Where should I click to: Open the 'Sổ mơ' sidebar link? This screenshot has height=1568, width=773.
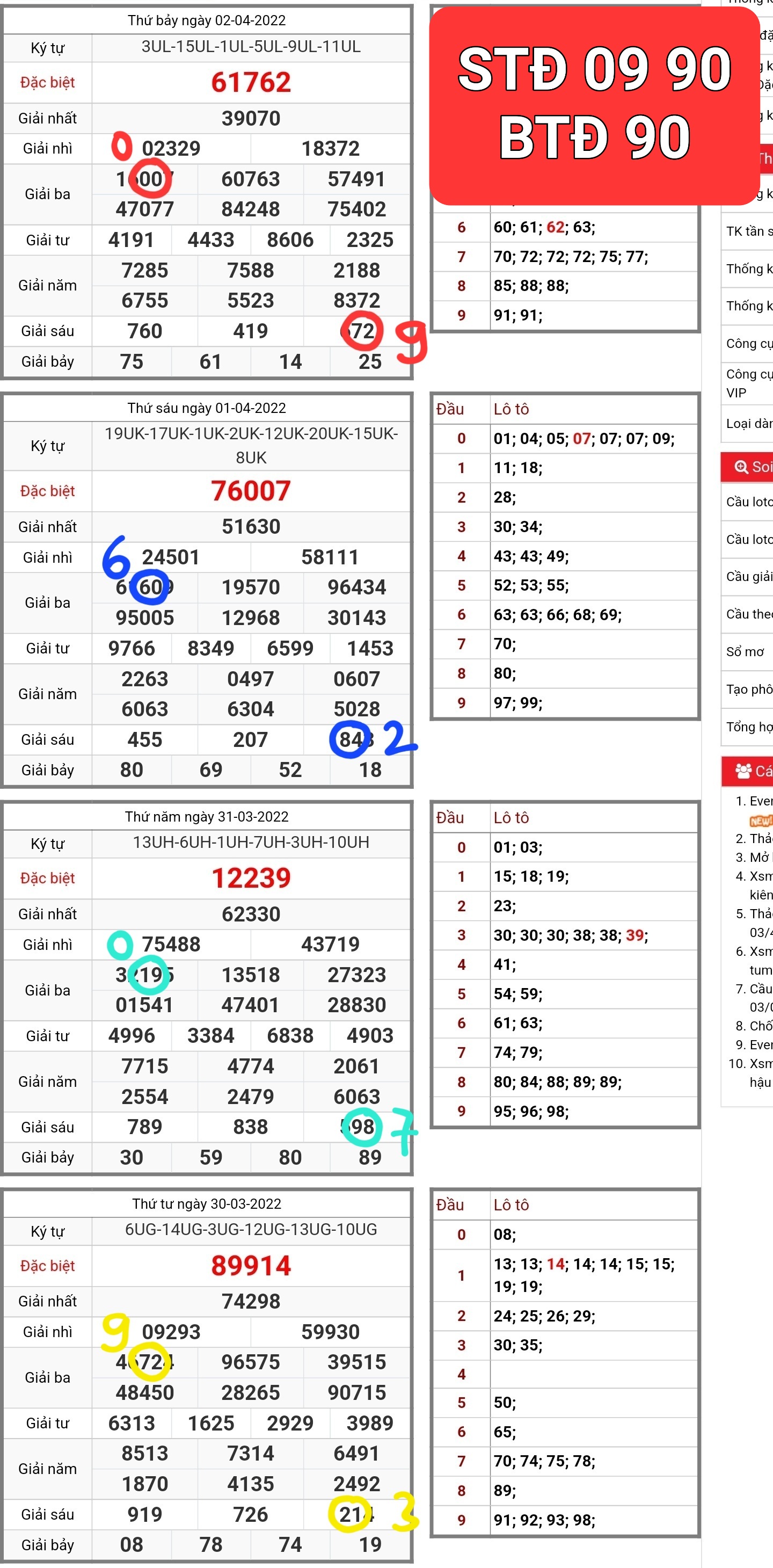[x=745, y=652]
